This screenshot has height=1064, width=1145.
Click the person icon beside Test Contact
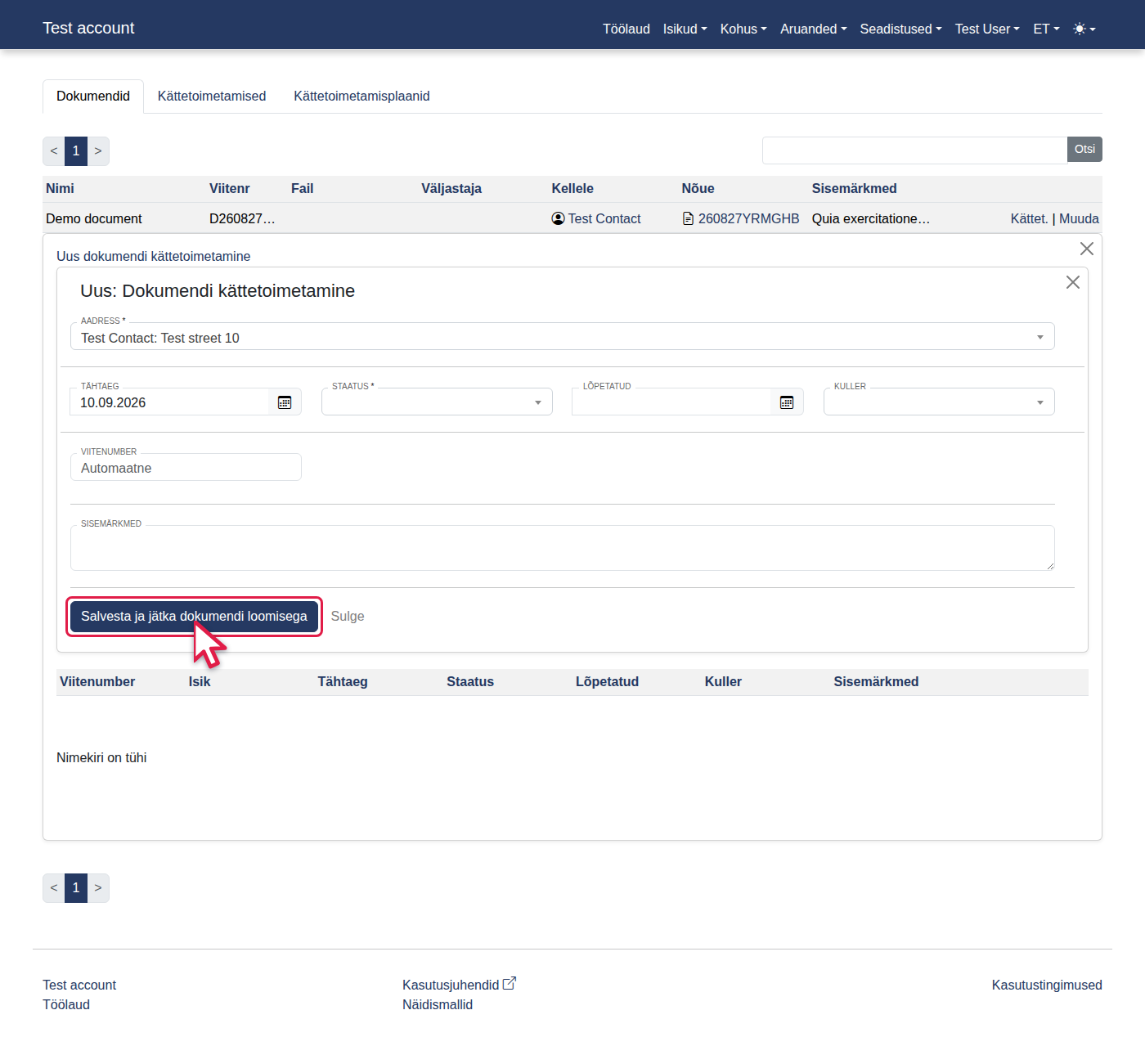[x=558, y=218]
